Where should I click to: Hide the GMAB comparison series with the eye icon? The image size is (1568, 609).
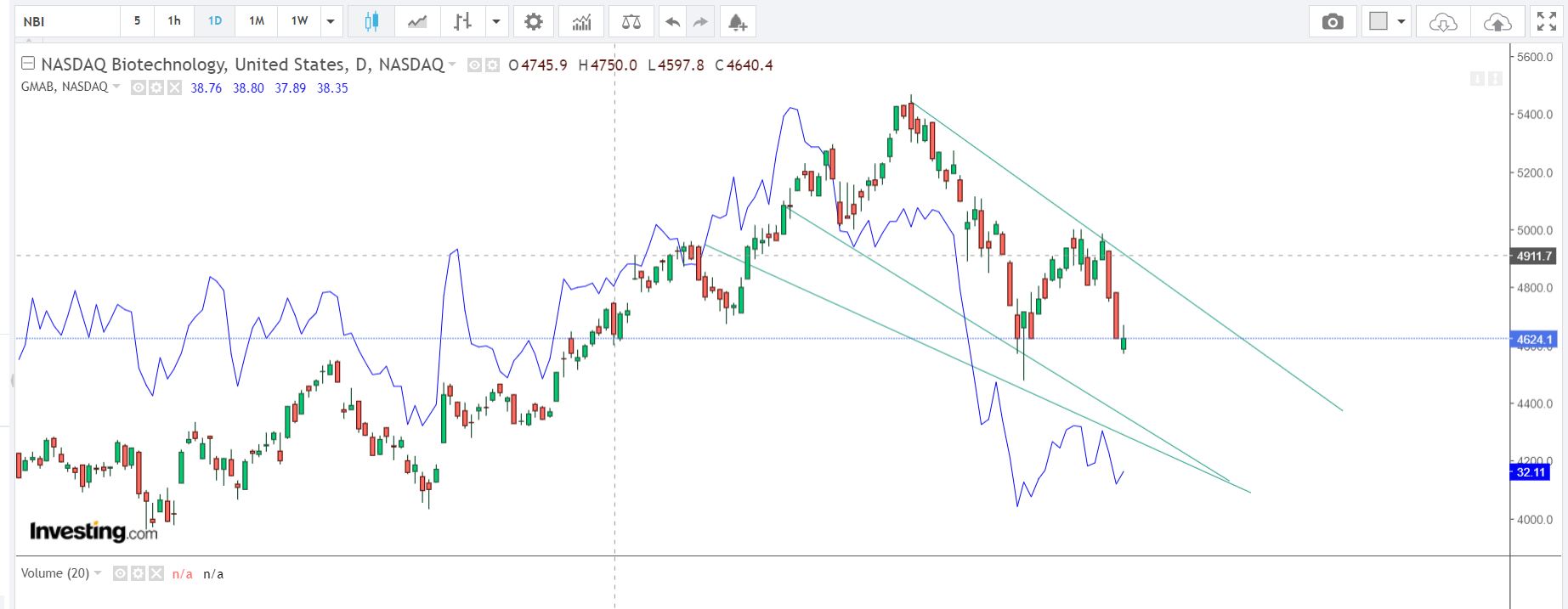point(138,87)
